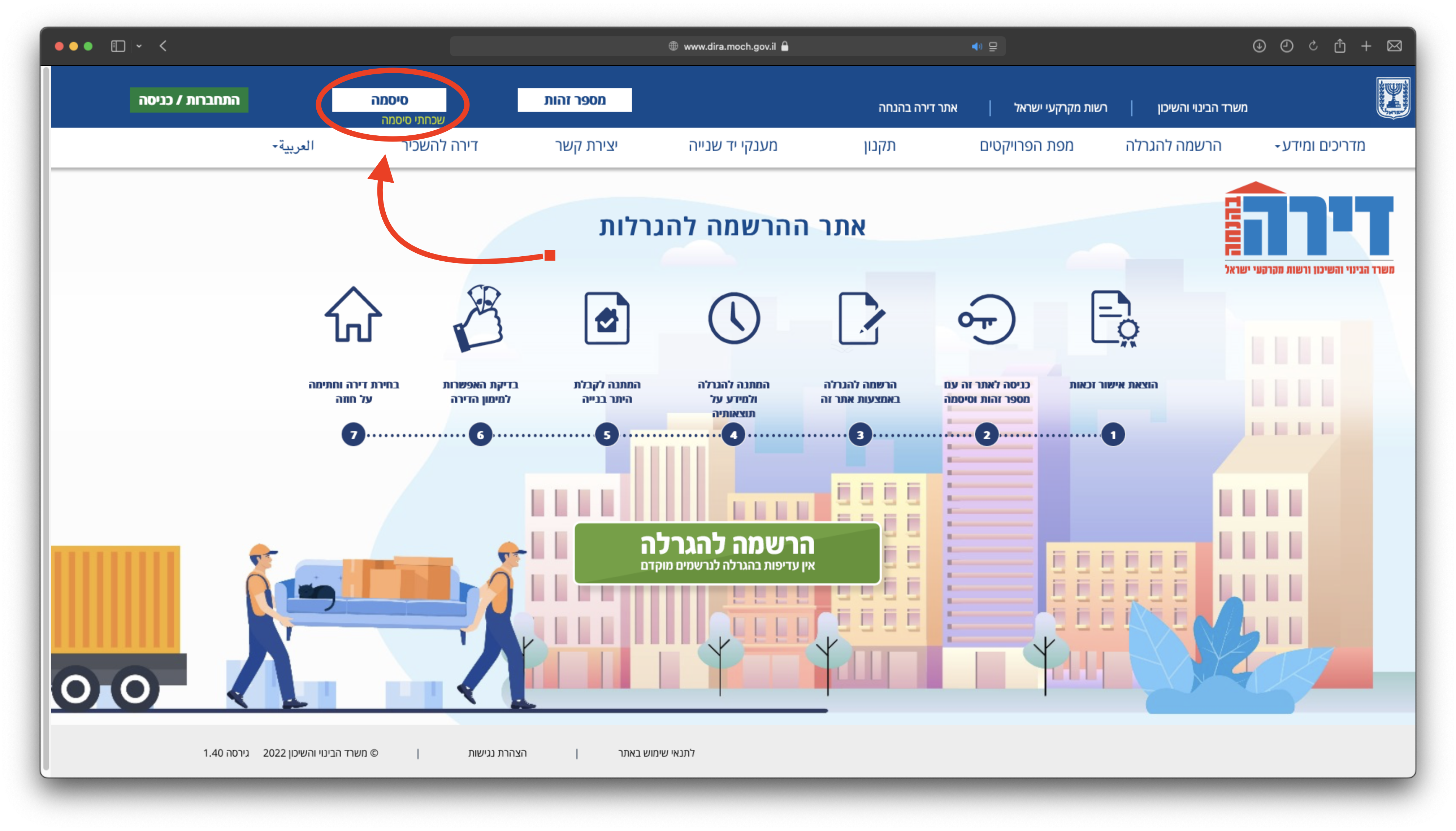
Task: Click into the סיסמה password field
Action: click(389, 100)
